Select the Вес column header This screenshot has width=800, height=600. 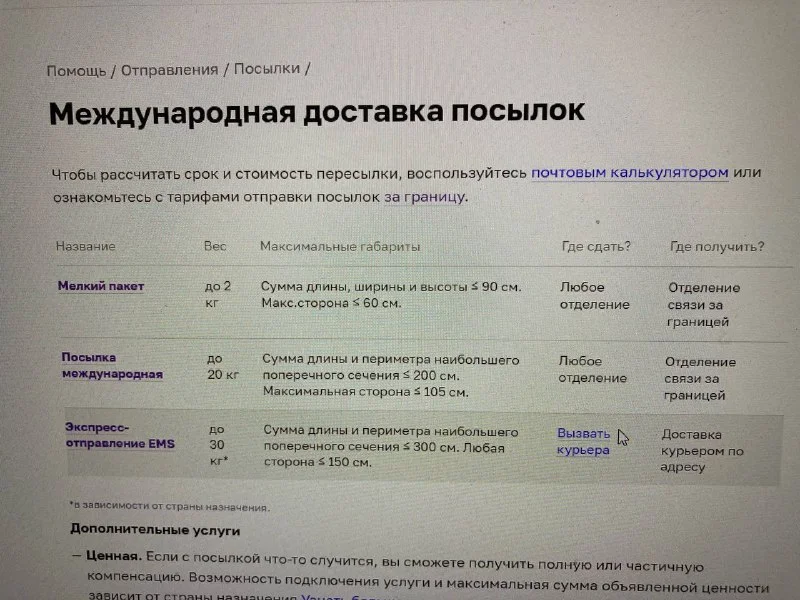[x=215, y=246]
